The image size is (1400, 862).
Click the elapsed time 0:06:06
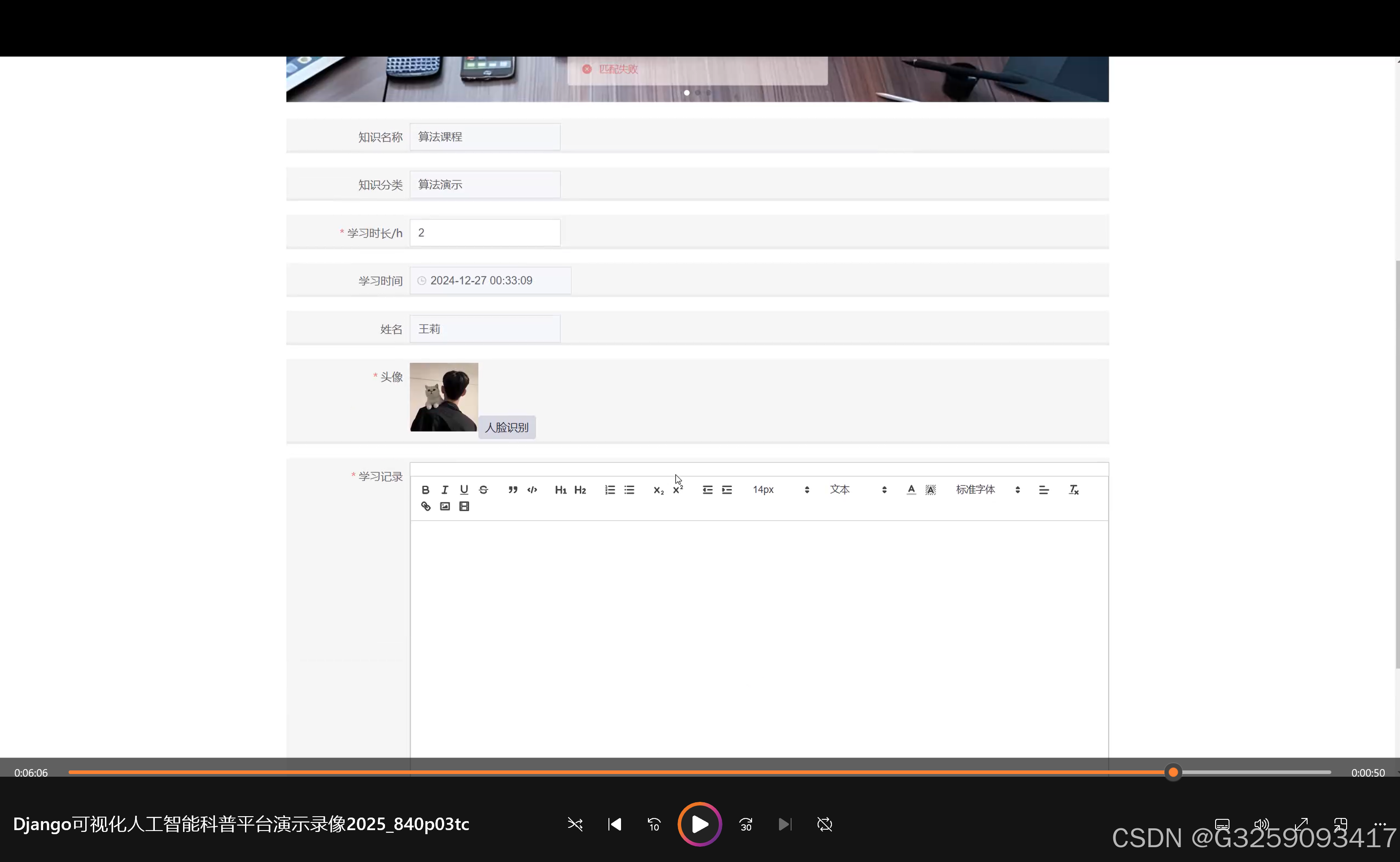point(31,773)
